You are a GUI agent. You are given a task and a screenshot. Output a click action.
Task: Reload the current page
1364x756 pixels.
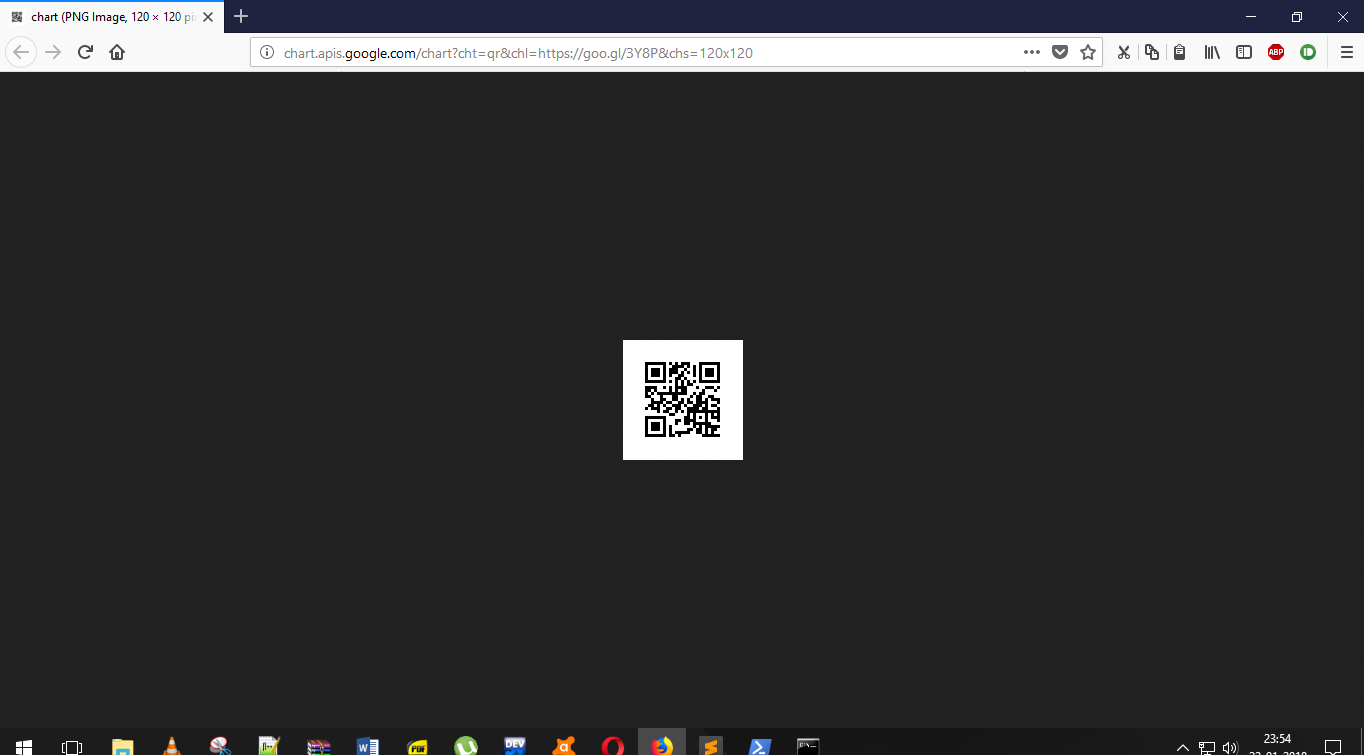[85, 53]
